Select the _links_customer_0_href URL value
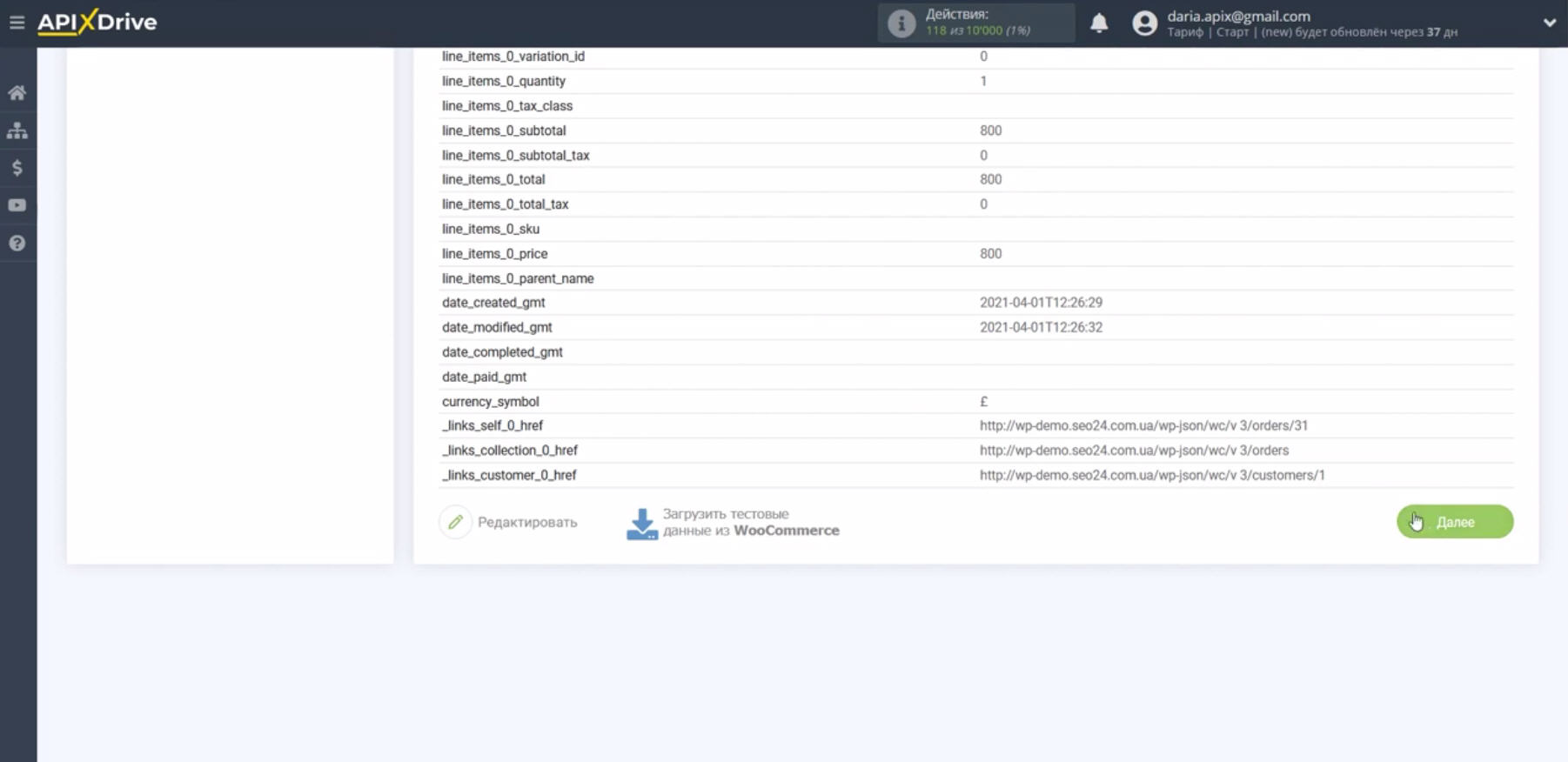 tap(1152, 475)
